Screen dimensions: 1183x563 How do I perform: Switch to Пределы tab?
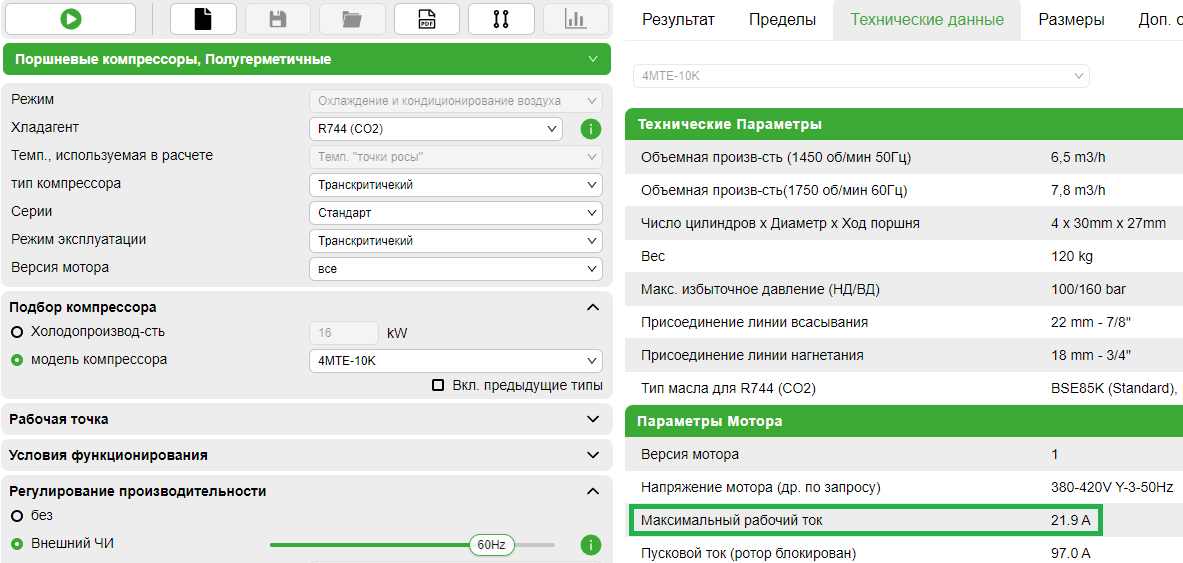pos(782,20)
